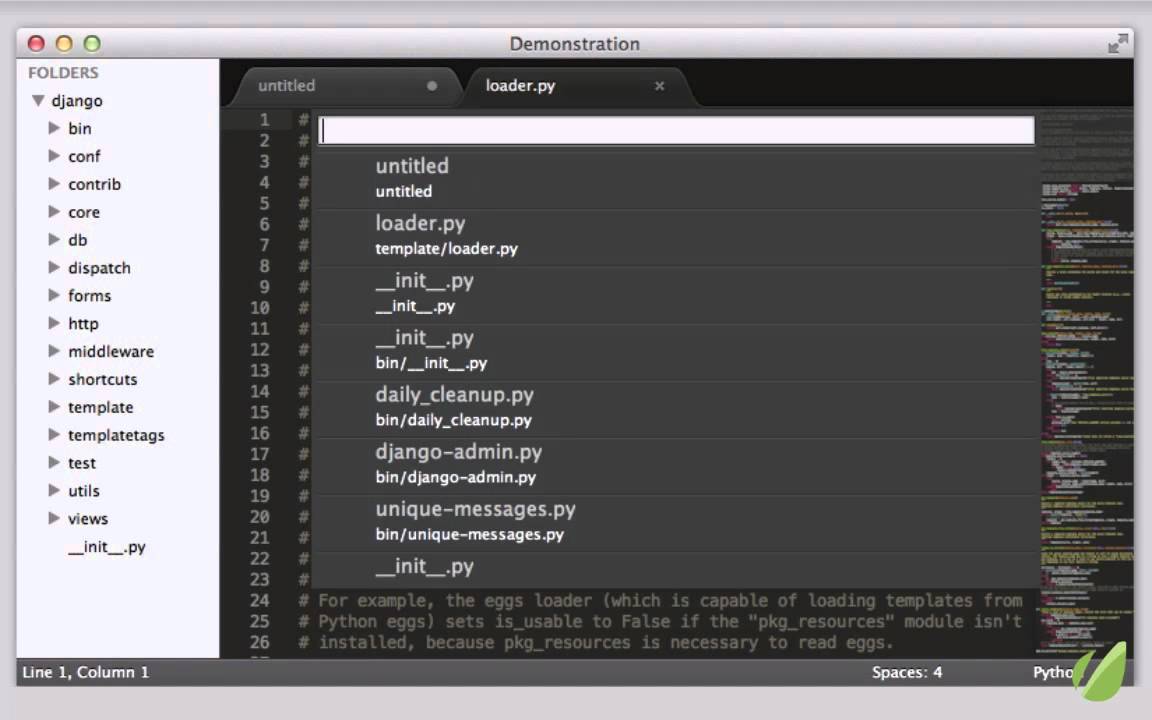This screenshot has height=720, width=1152.
Task: Select the django root folder name
Action: (x=77, y=101)
